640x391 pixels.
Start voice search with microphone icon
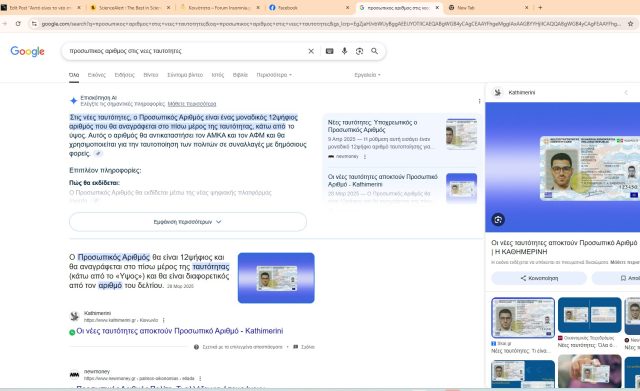click(x=344, y=51)
